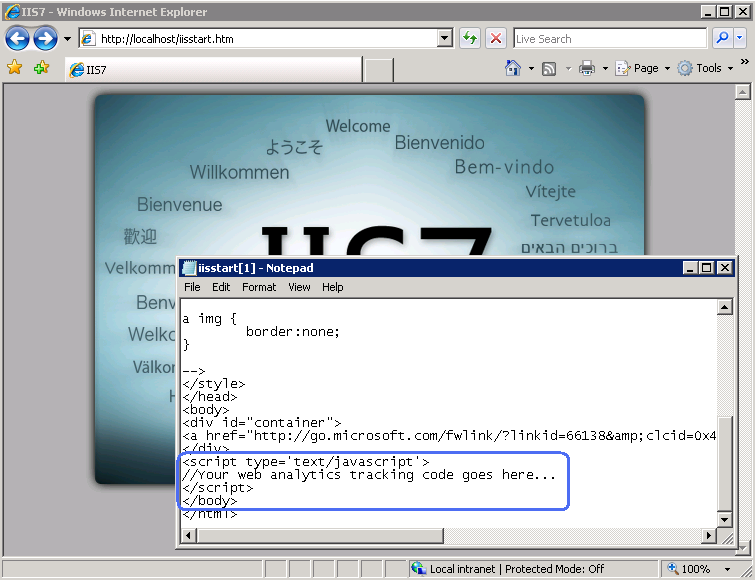Expand the address bar history dropdown
This screenshot has width=755, height=580.
(x=445, y=39)
